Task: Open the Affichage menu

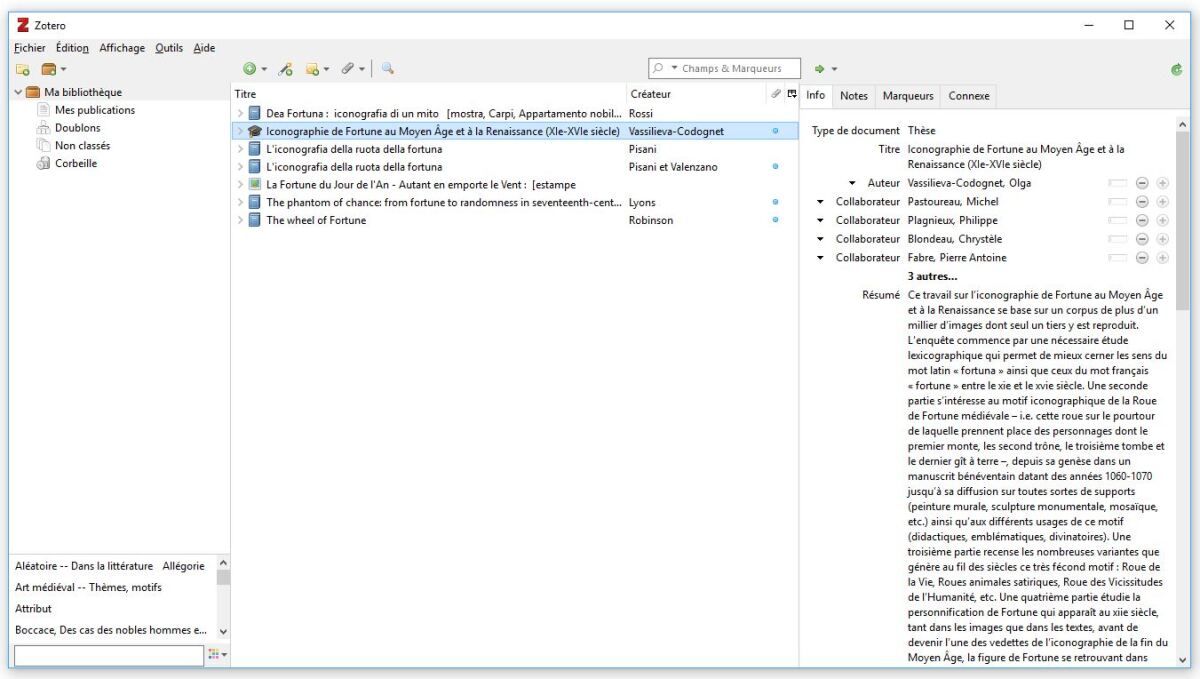Action: tap(121, 48)
